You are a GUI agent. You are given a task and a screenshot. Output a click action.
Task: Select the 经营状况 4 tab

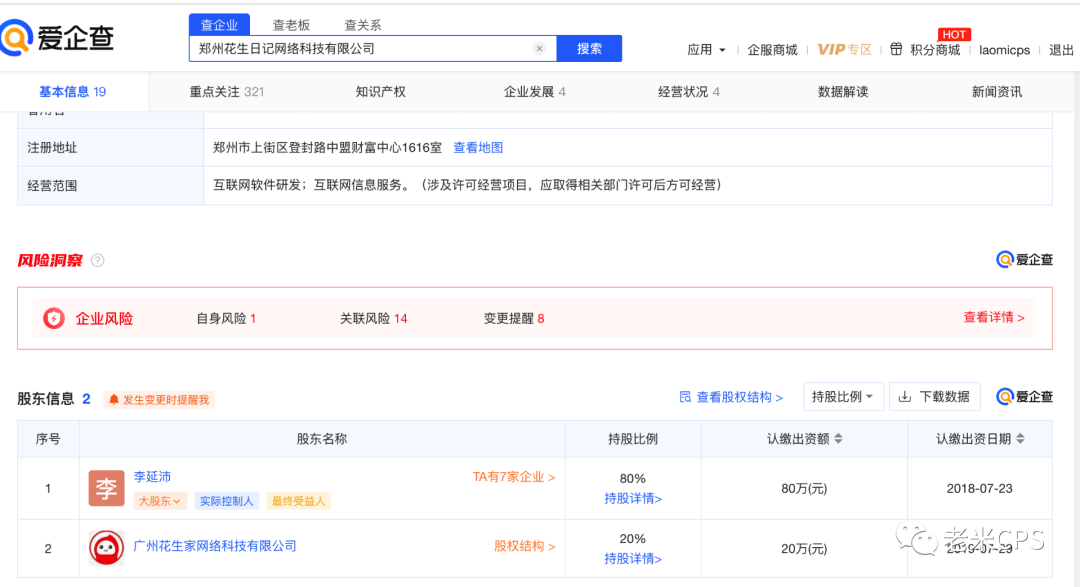coord(689,92)
